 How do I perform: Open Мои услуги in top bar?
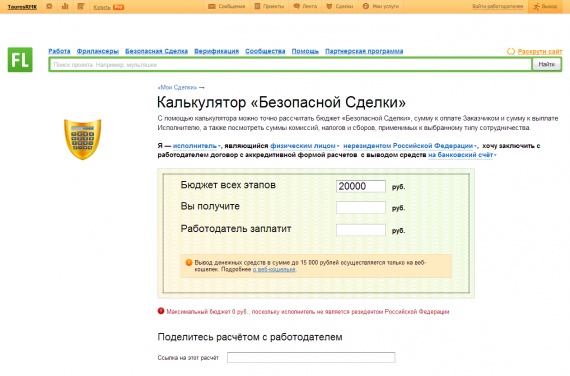[x=381, y=6]
